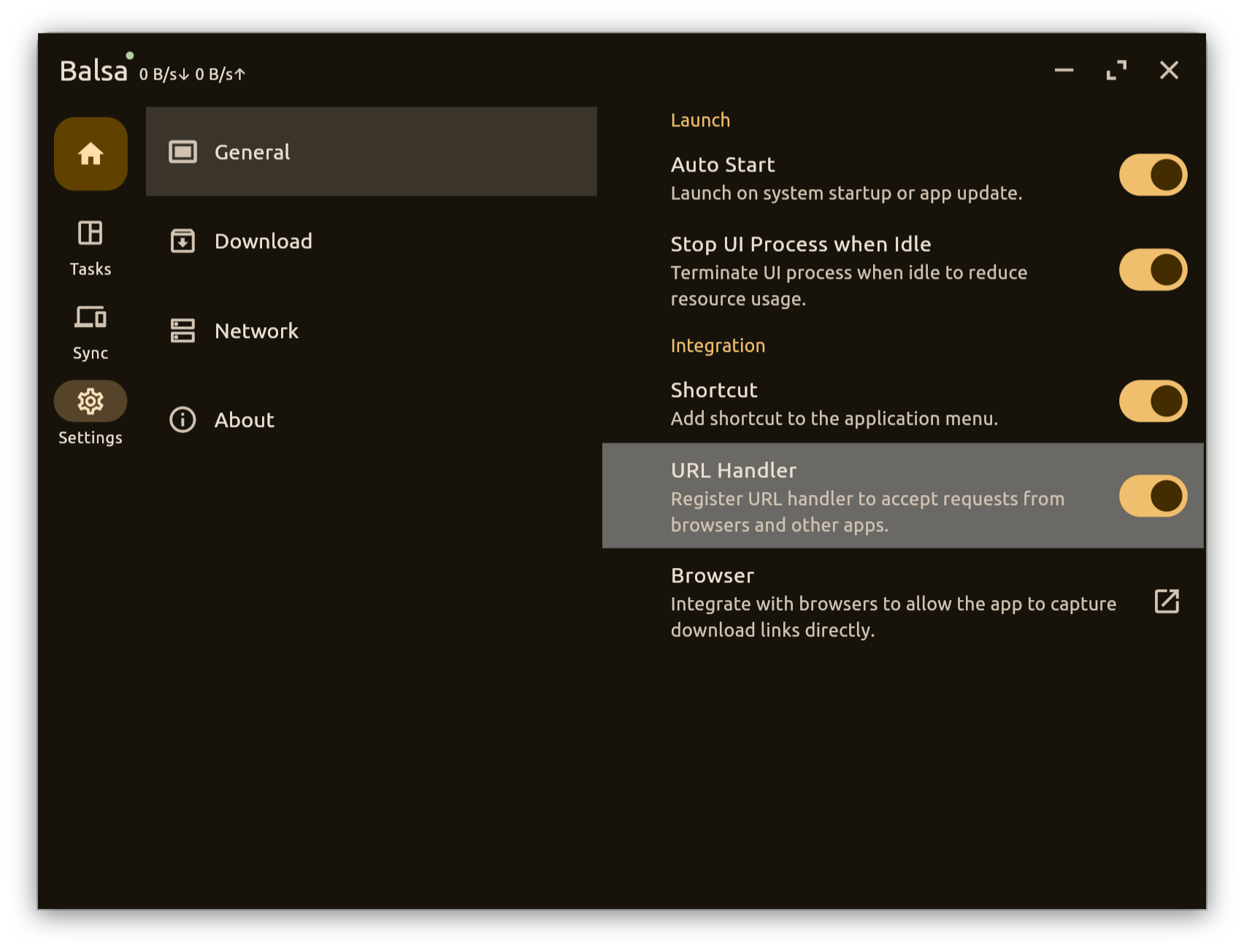
Task: Turn off the application menu Shortcut
Action: click(1152, 401)
